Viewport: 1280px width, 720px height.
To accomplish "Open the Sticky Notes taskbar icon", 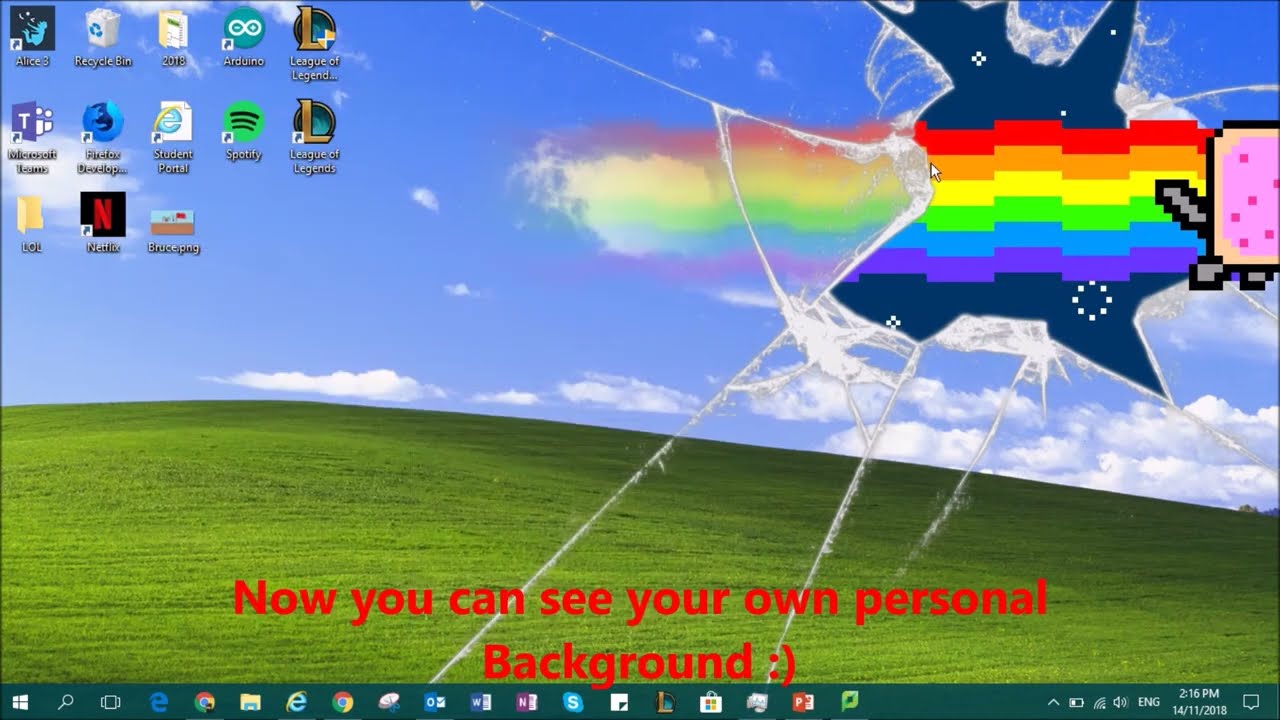I will pyautogui.click(x=619, y=702).
